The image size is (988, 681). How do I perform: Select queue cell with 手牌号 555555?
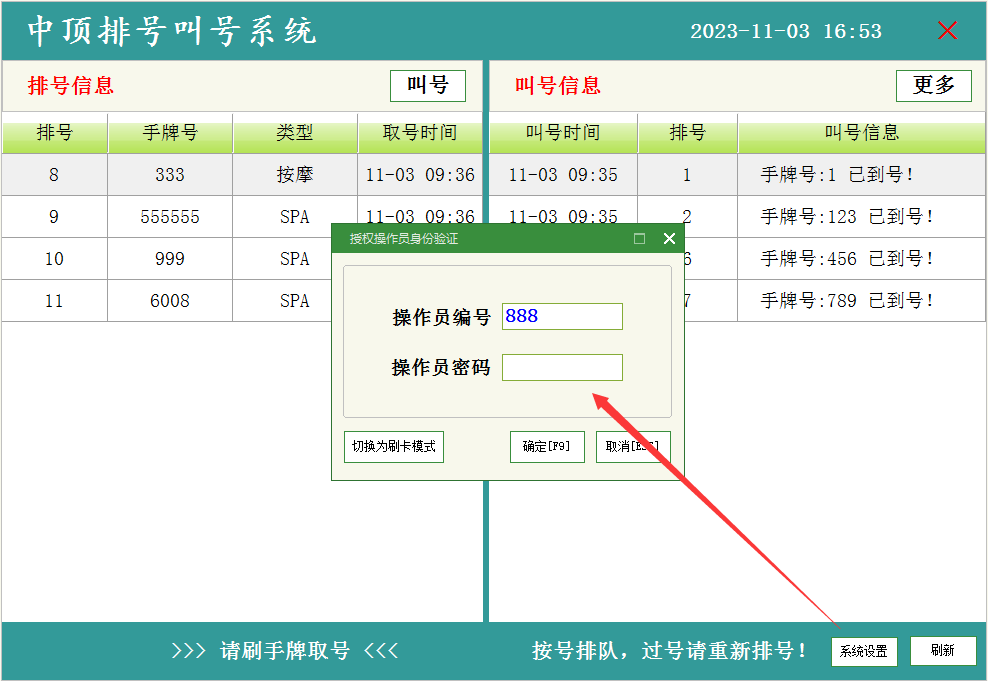(x=170, y=217)
